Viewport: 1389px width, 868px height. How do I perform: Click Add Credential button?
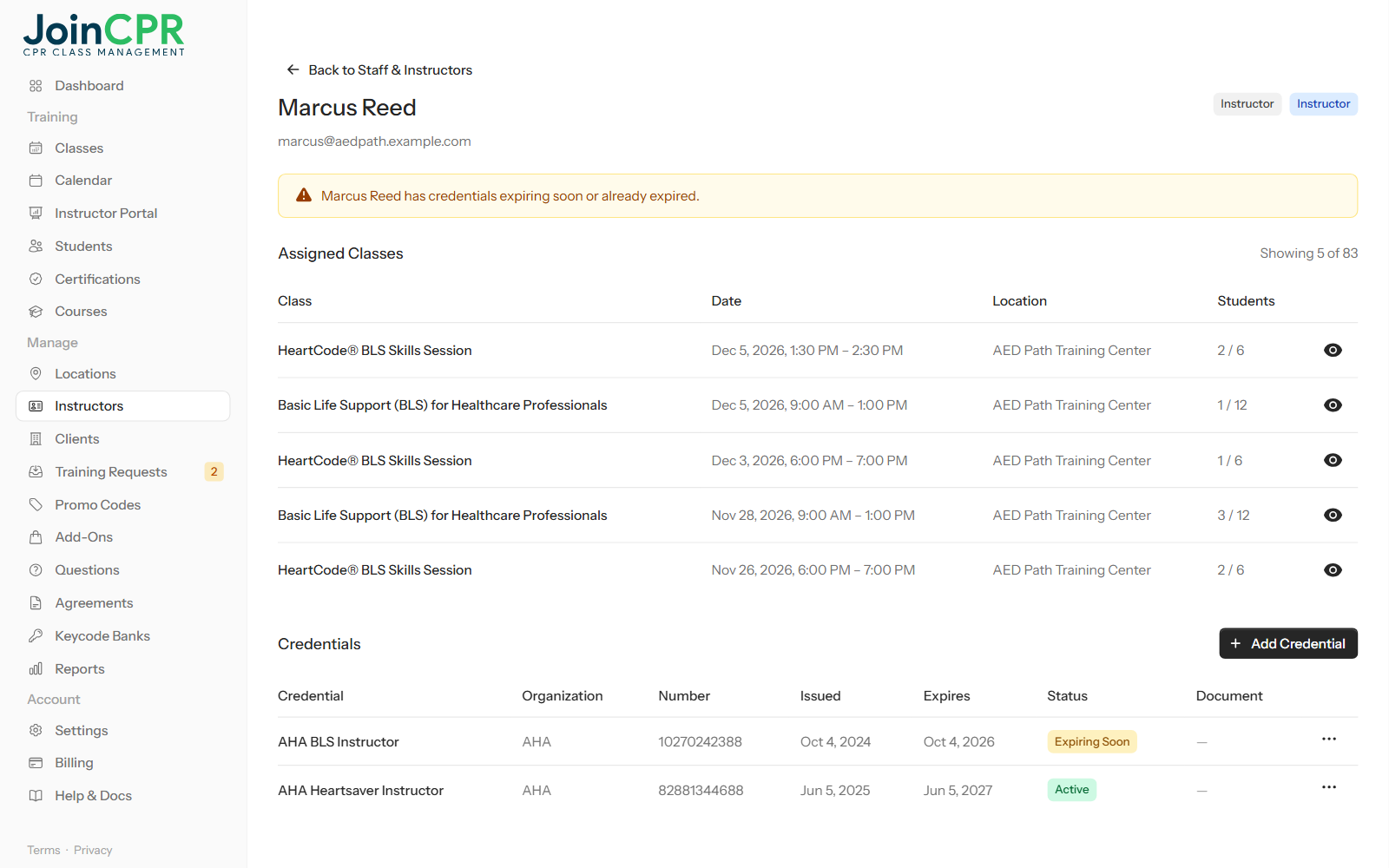(1288, 644)
